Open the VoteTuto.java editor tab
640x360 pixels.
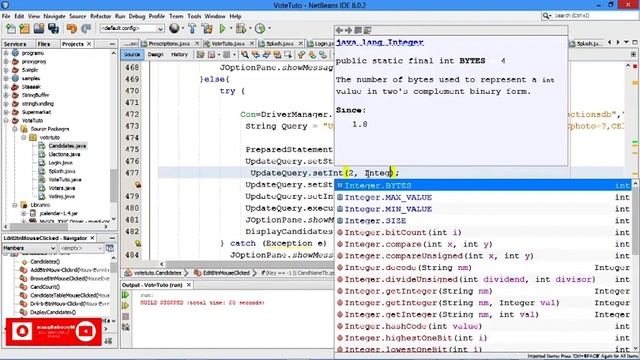tap(228, 43)
